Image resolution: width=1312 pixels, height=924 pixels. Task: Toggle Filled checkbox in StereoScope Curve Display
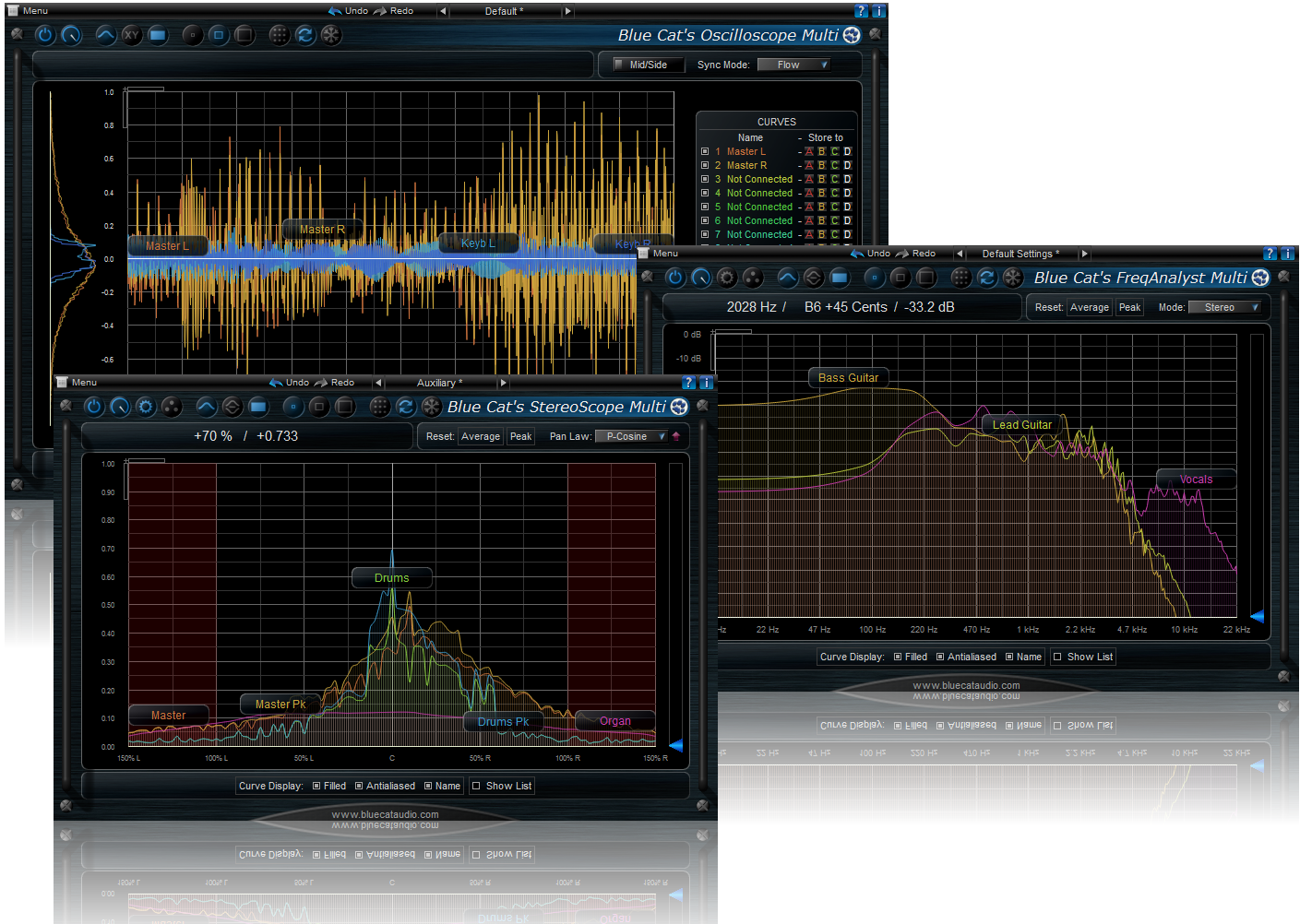[x=316, y=787]
